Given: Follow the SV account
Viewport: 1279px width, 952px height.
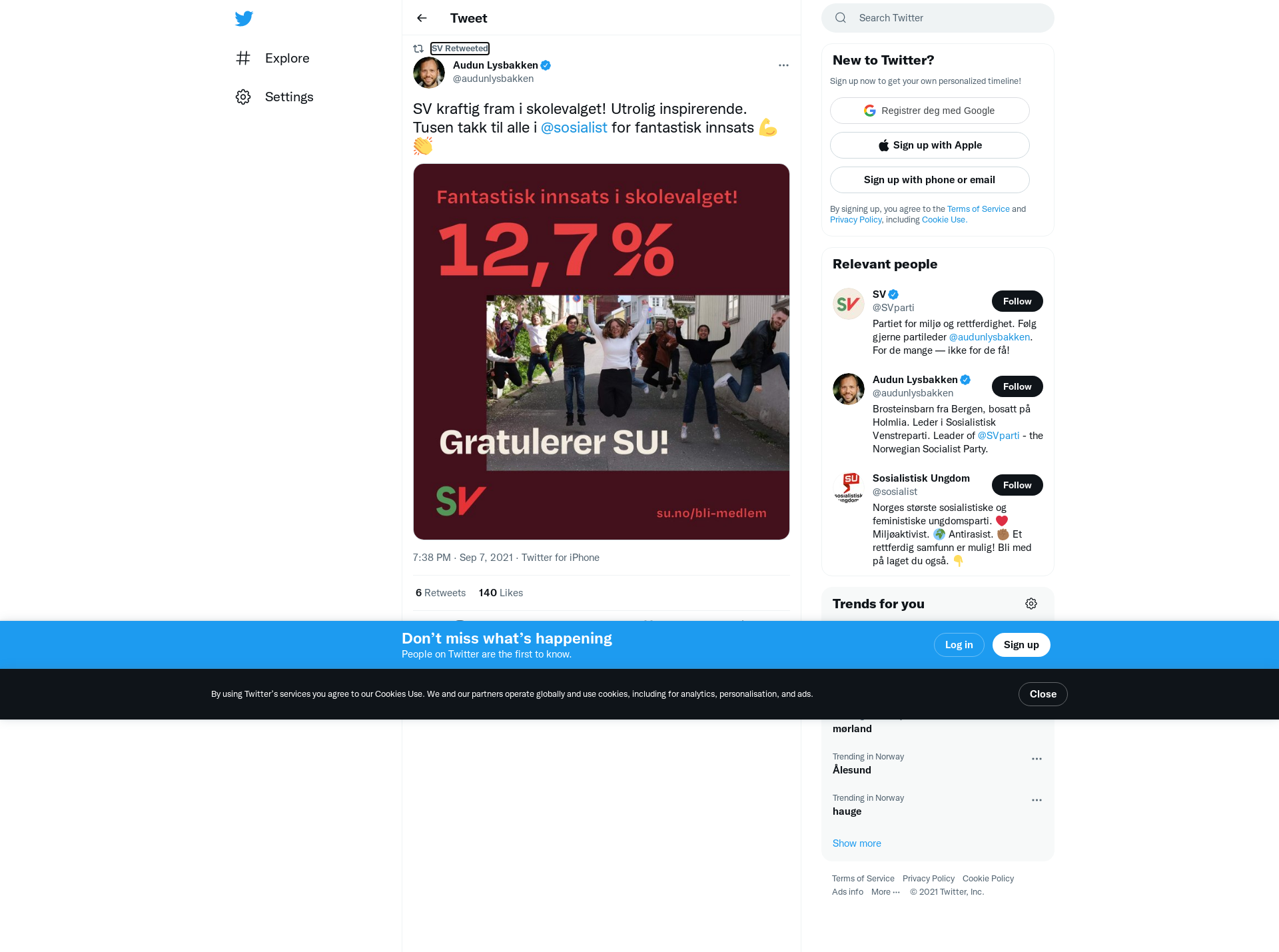Looking at the screenshot, I should (x=1017, y=301).
